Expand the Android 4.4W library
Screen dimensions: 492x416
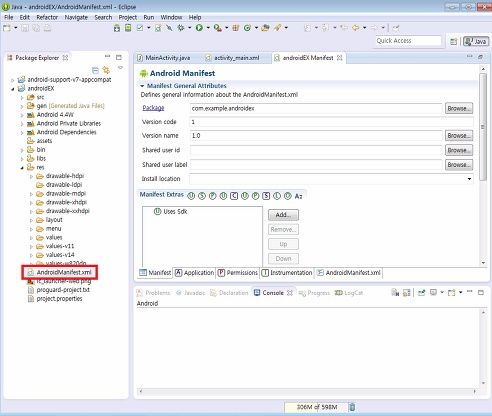22,115
